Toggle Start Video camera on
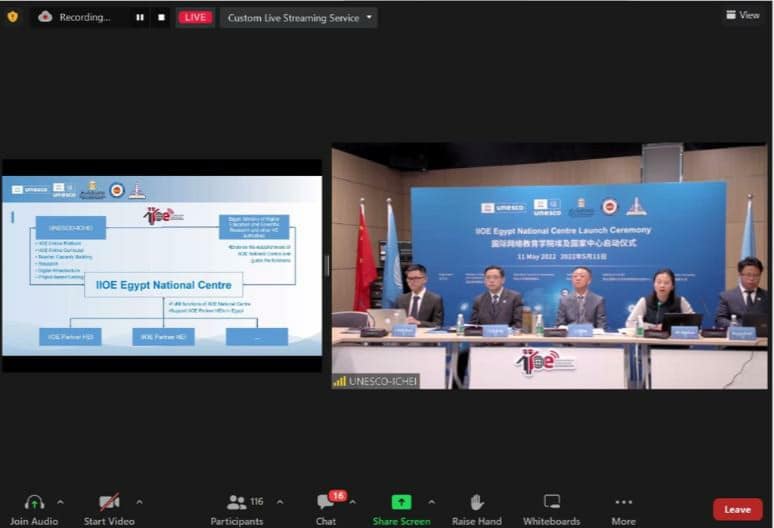The height and width of the screenshot is (528, 774). coord(109,503)
